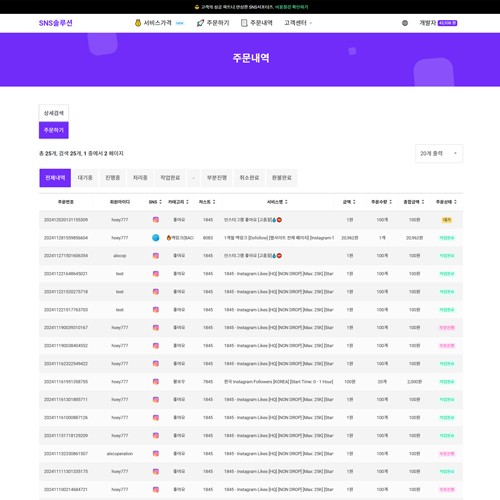500x500 pixels.
Task: Click the money bag icon beside 서비스가격
Action: pyautogui.click(x=138, y=23)
